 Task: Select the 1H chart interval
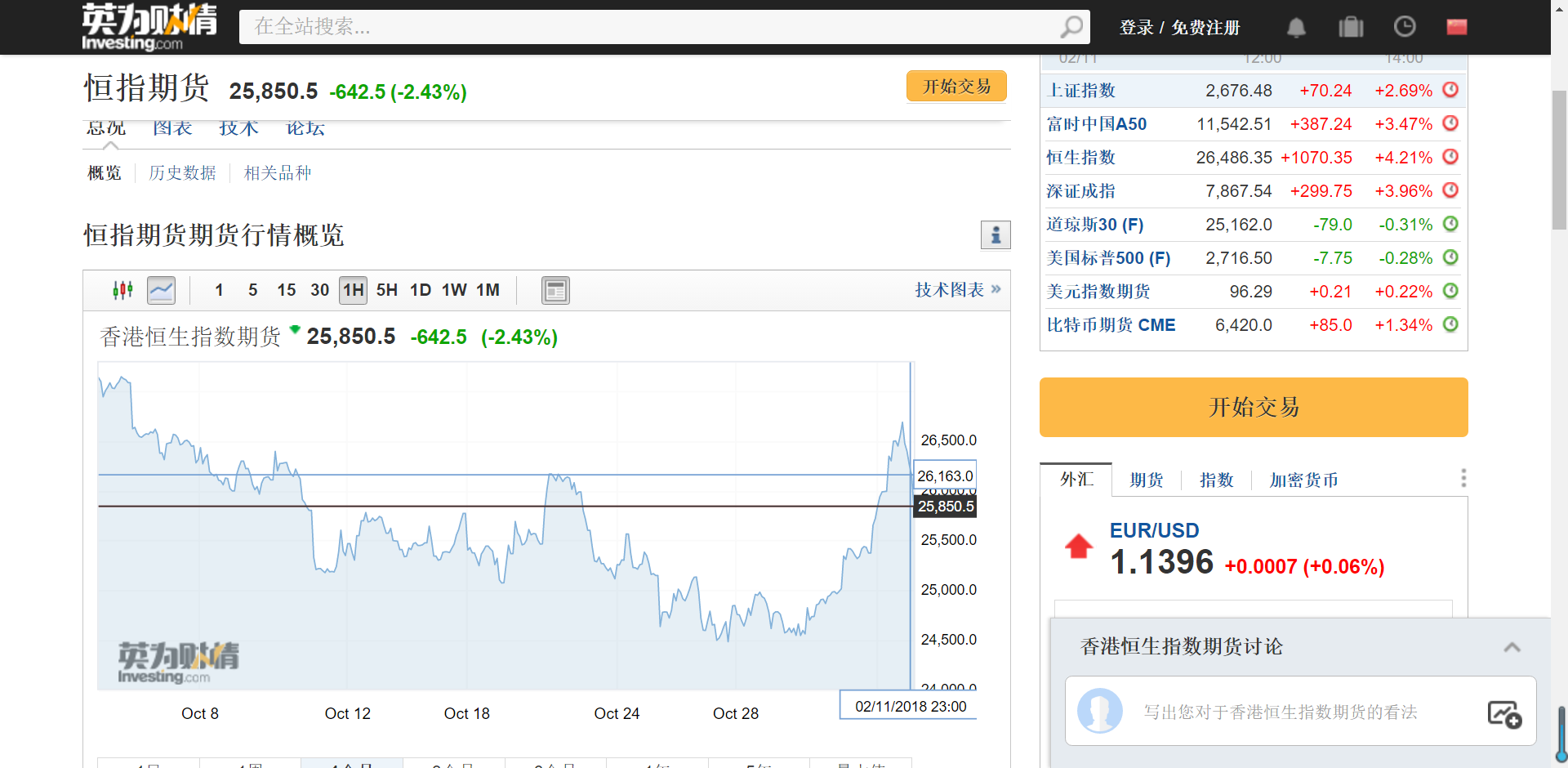click(x=354, y=290)
